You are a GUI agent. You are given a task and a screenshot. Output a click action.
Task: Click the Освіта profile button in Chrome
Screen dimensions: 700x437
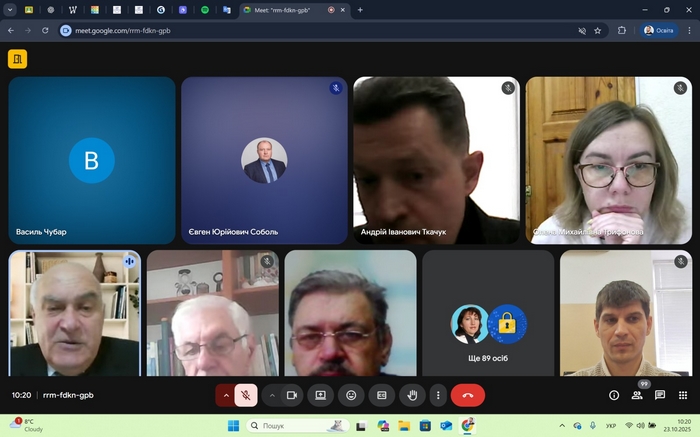(x=662, y=30)
